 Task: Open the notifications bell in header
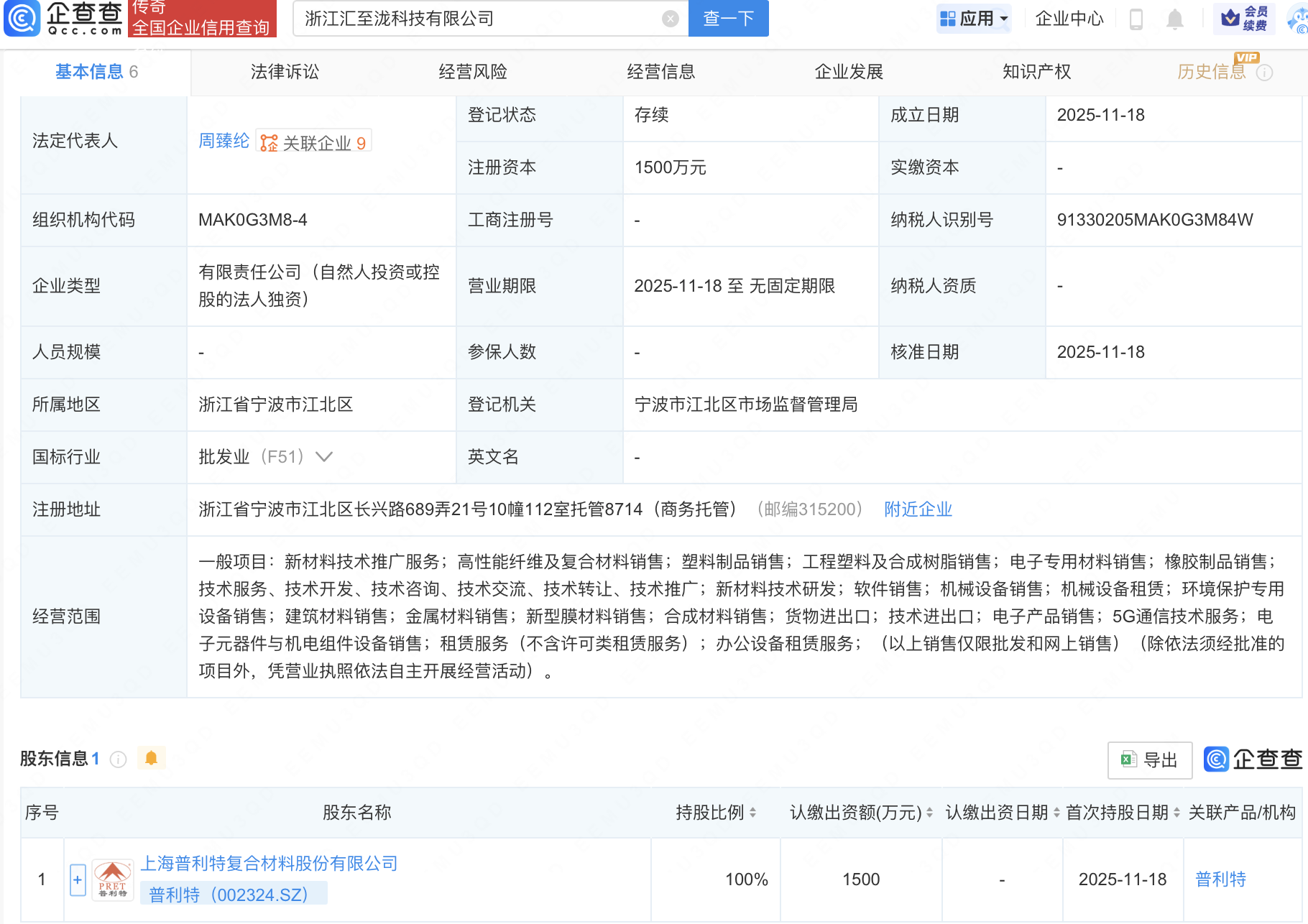(1174, 19)
